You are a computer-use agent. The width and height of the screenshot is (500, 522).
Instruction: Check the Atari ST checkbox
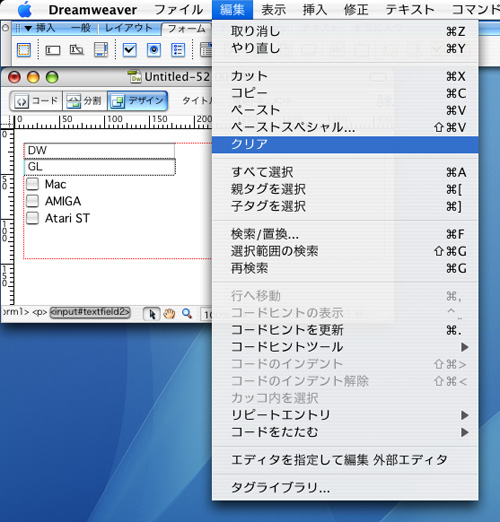(33, 218)
